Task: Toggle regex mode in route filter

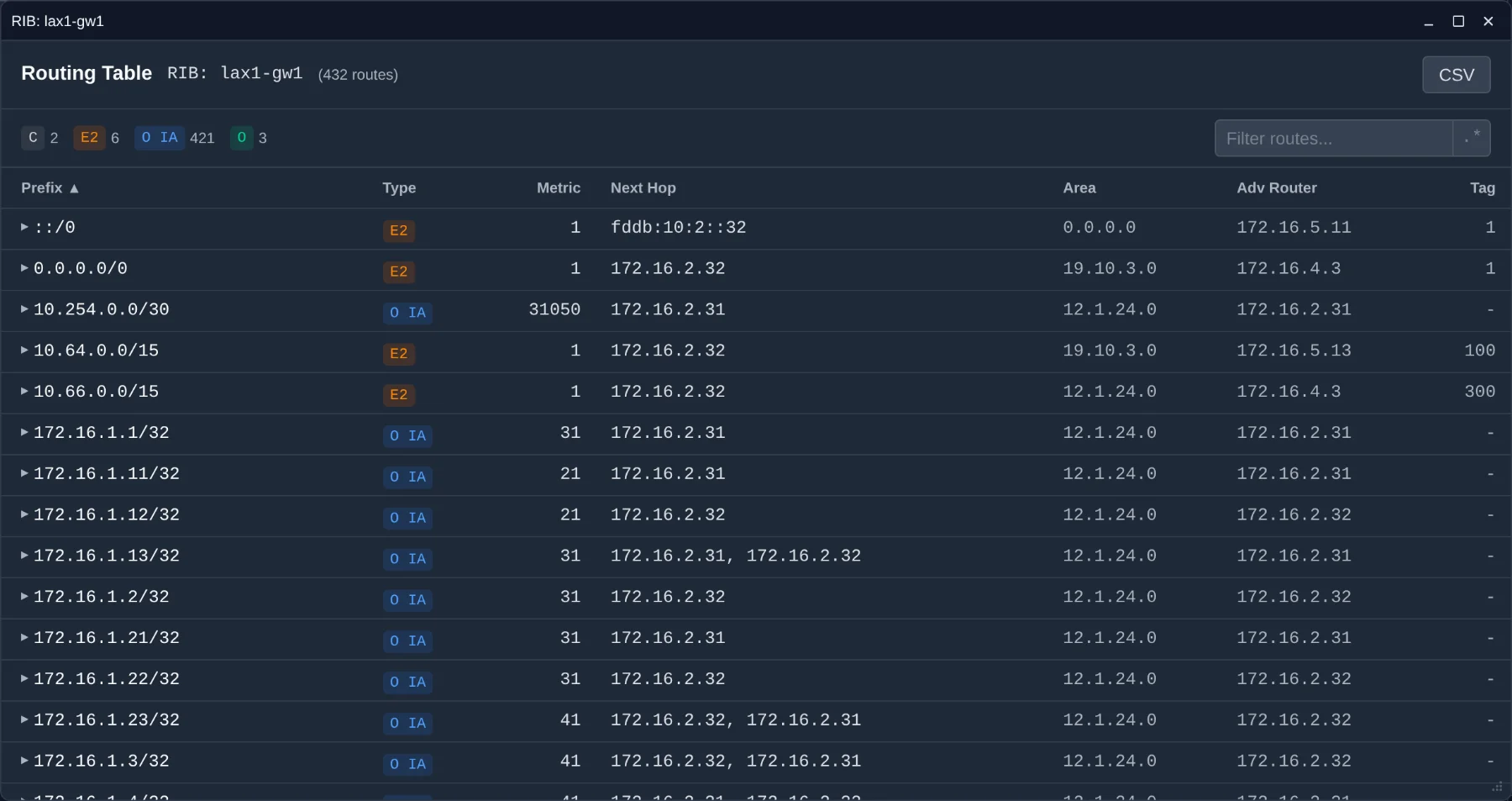Action: point(1472,138)
